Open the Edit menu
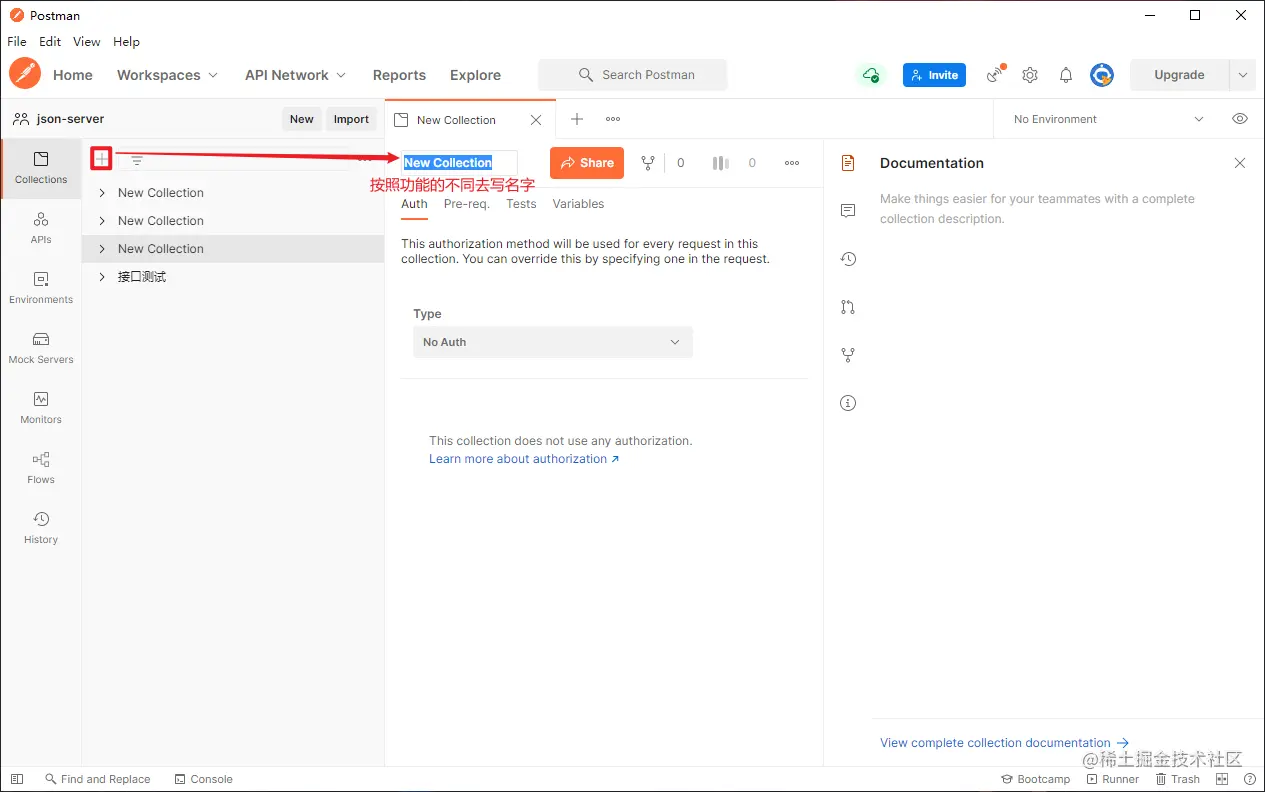 click(x=50, y=42)
